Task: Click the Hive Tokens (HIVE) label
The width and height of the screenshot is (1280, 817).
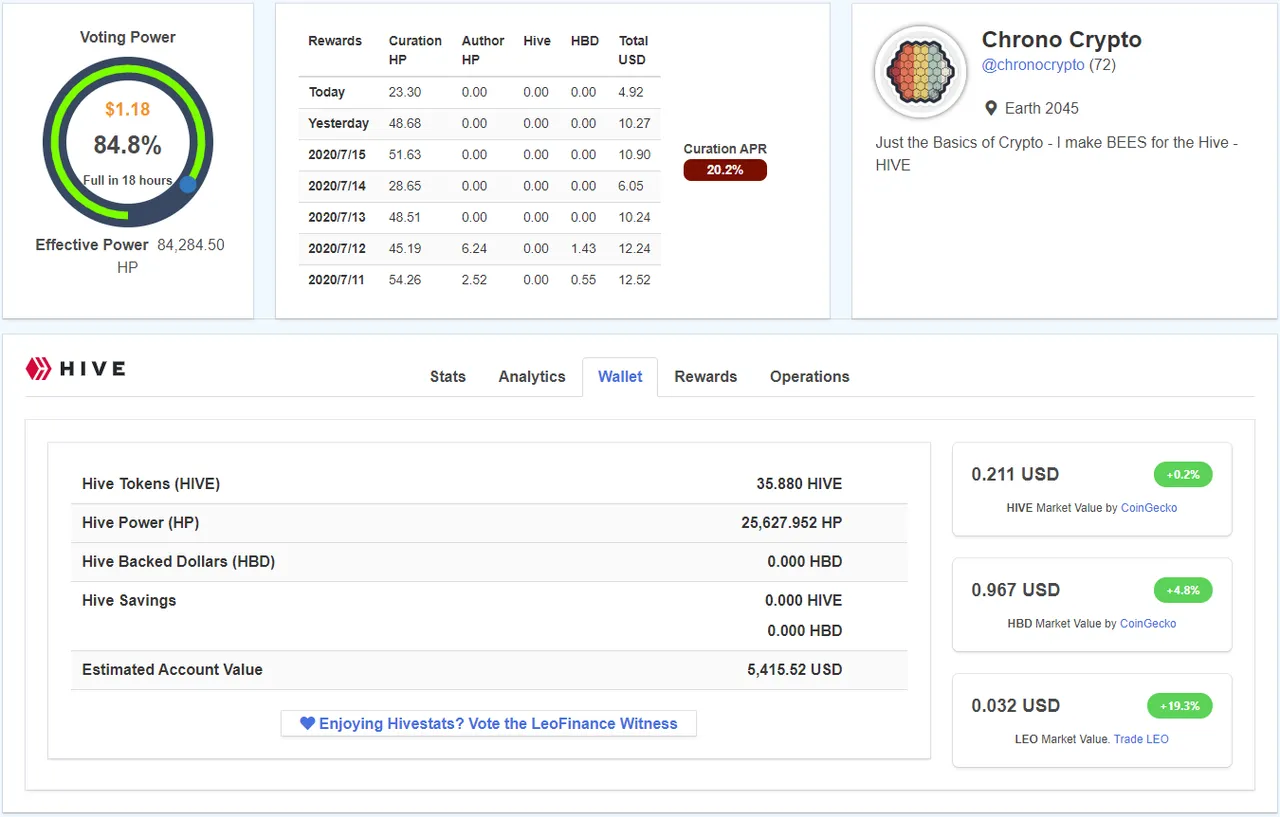Action: pos(151,484)
